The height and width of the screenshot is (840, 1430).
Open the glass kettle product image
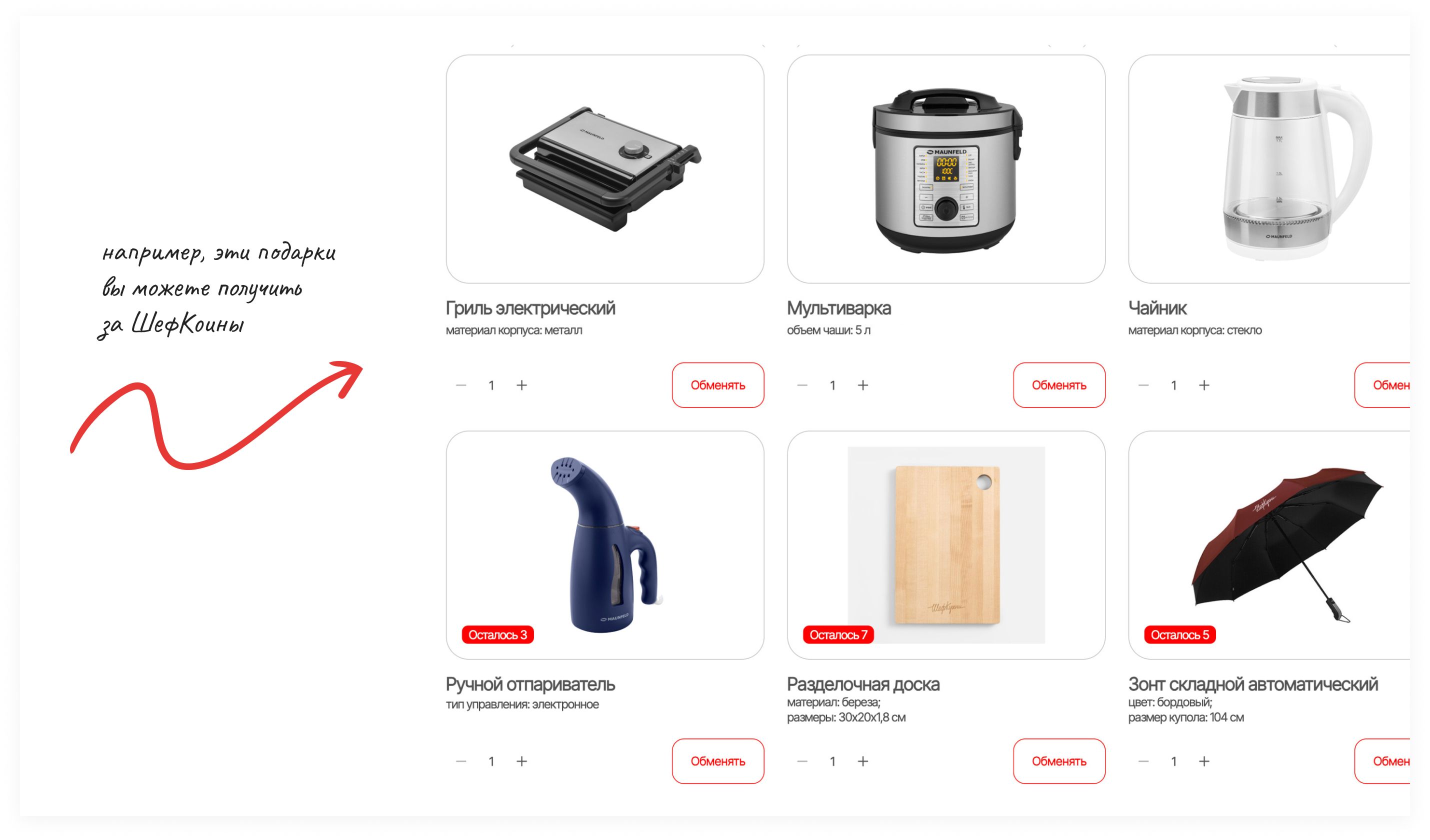(x=1269, y=169)
